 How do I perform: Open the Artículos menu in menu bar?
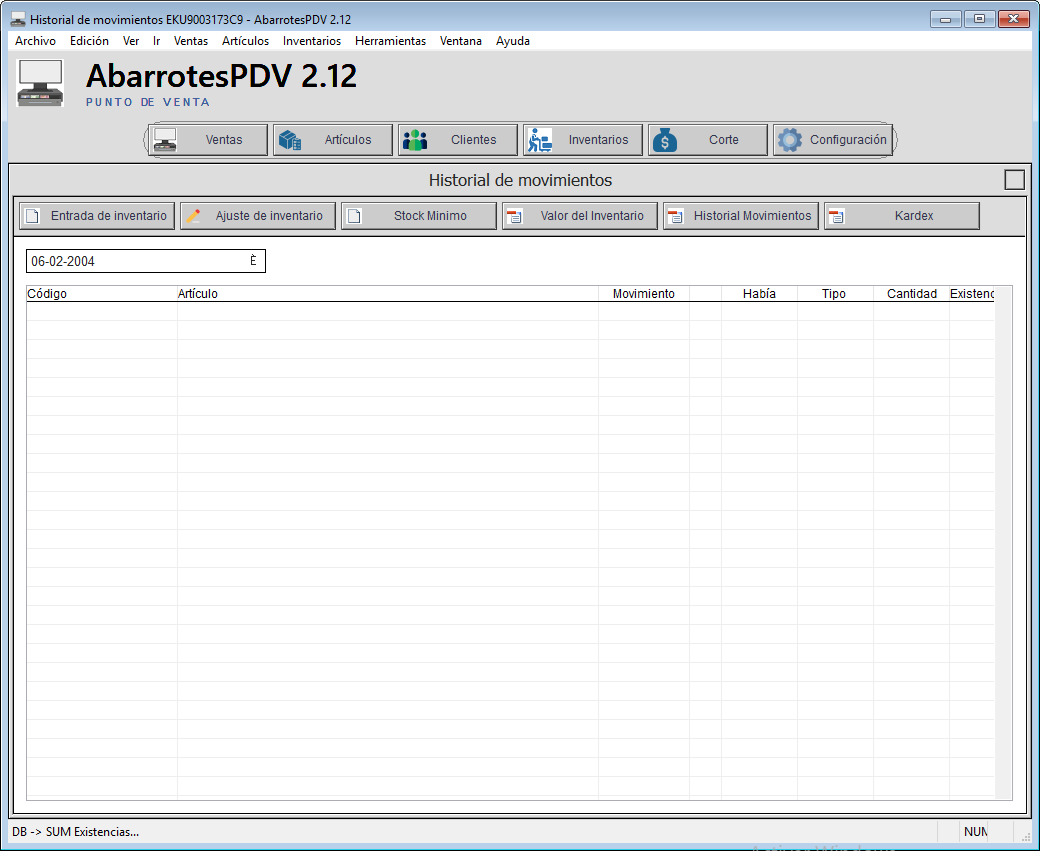pos(245,41)
